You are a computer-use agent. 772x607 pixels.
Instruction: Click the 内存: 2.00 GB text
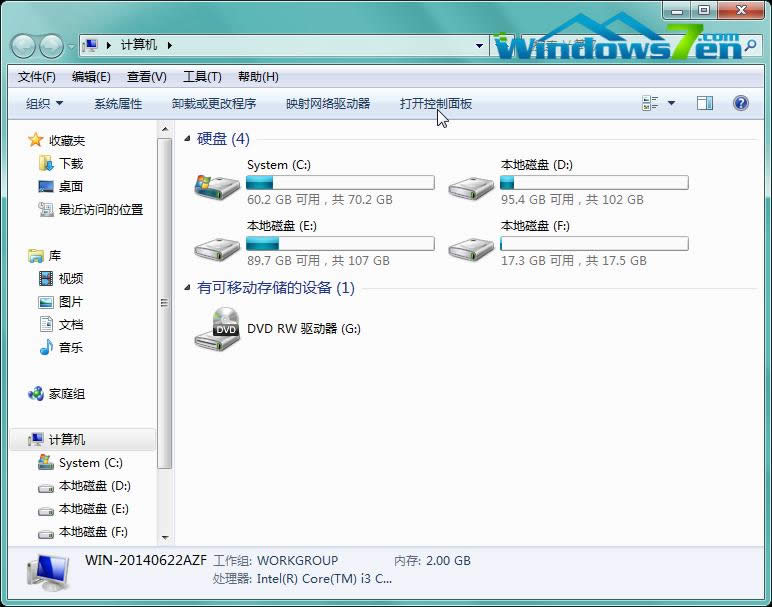pyautogui.click(x=432, y=561)
